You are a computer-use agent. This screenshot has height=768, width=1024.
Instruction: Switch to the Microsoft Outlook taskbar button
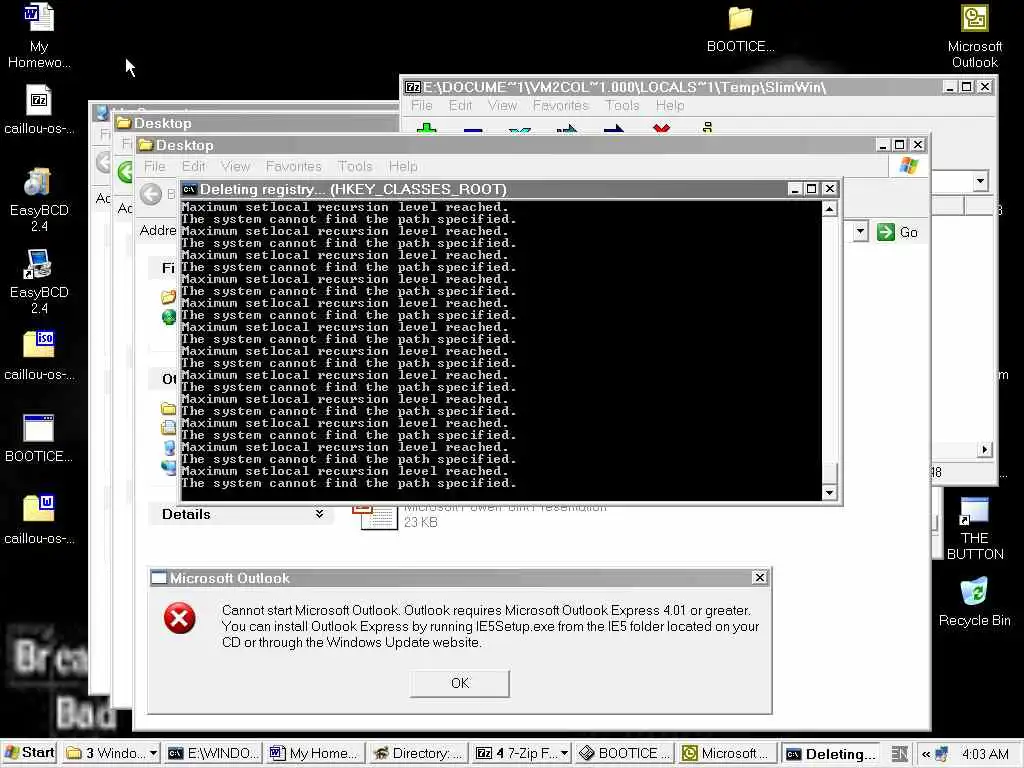727,754
